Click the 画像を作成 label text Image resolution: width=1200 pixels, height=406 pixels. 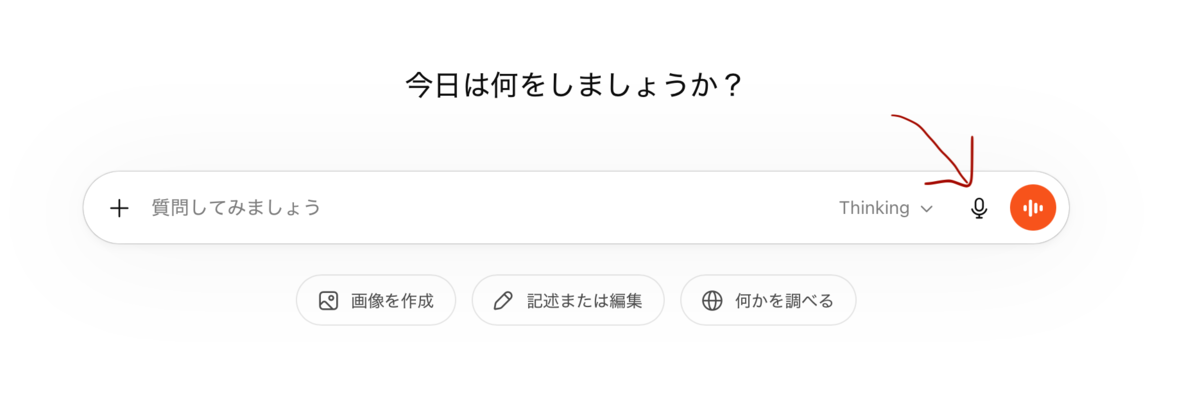392,300
